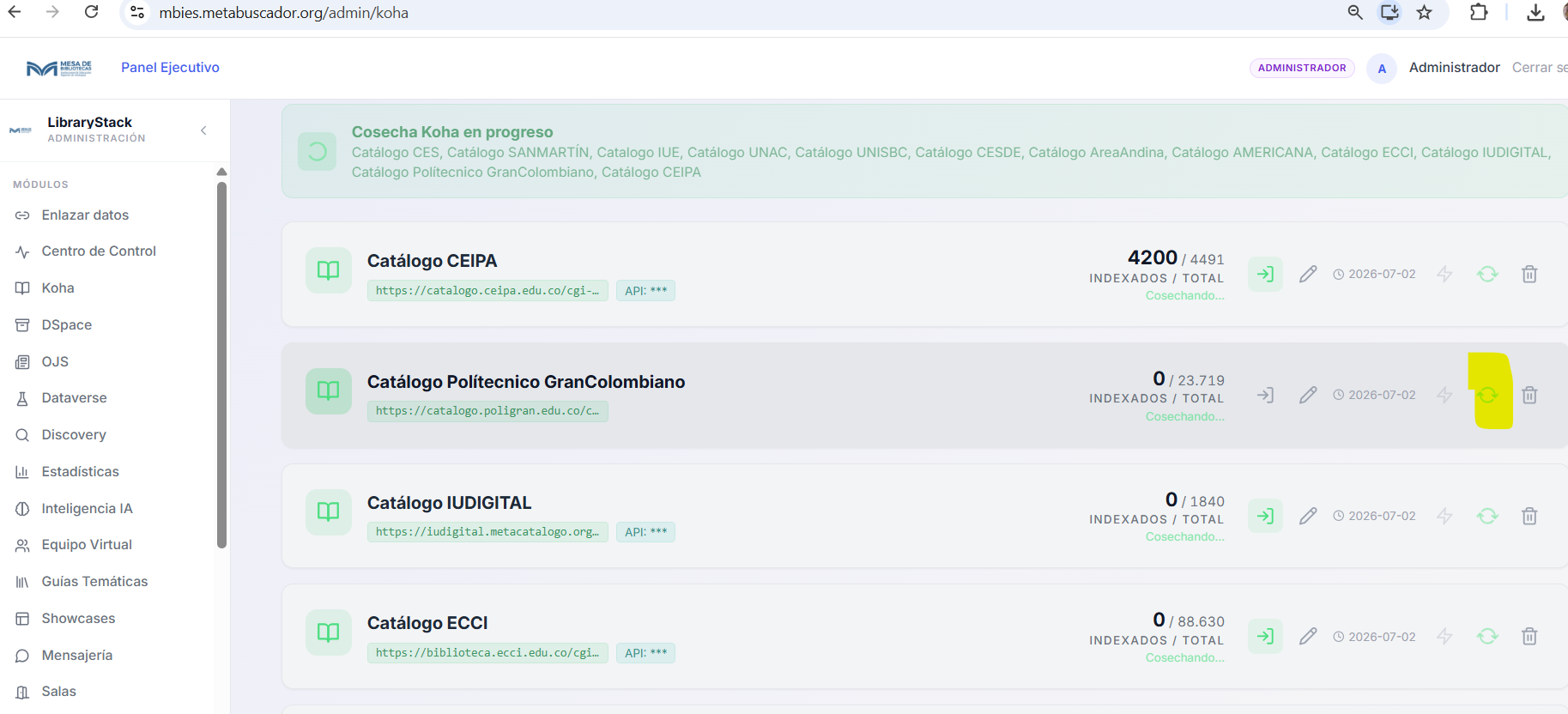Viewport: 1568px width, 714px height.
Task: Click the sidebar scrollbar thumb
Action: coord(221,365)
